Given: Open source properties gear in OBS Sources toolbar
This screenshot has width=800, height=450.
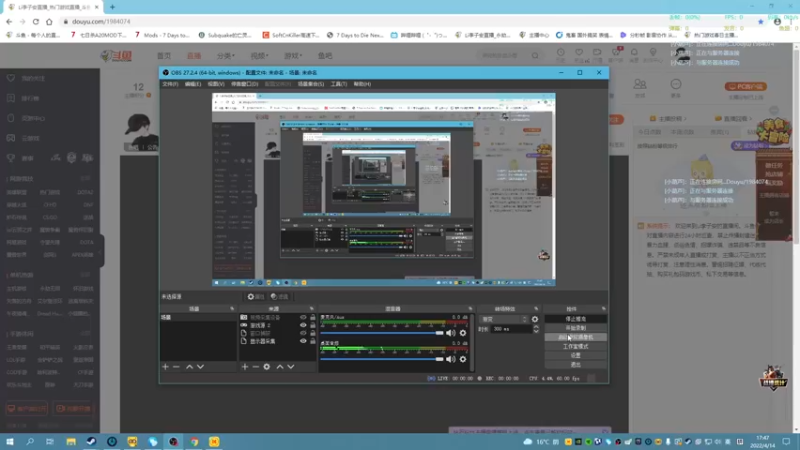Looking at the screenshot, I should point(267,367).
